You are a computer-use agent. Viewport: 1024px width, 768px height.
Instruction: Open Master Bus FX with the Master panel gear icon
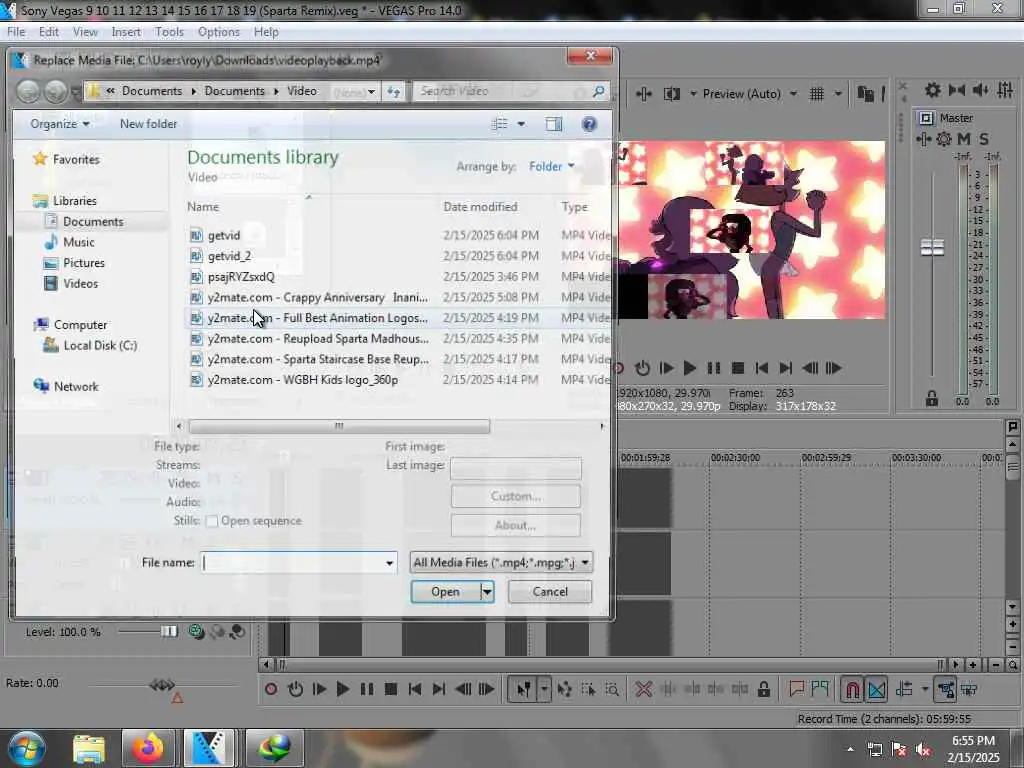click(x=944, y=139)
